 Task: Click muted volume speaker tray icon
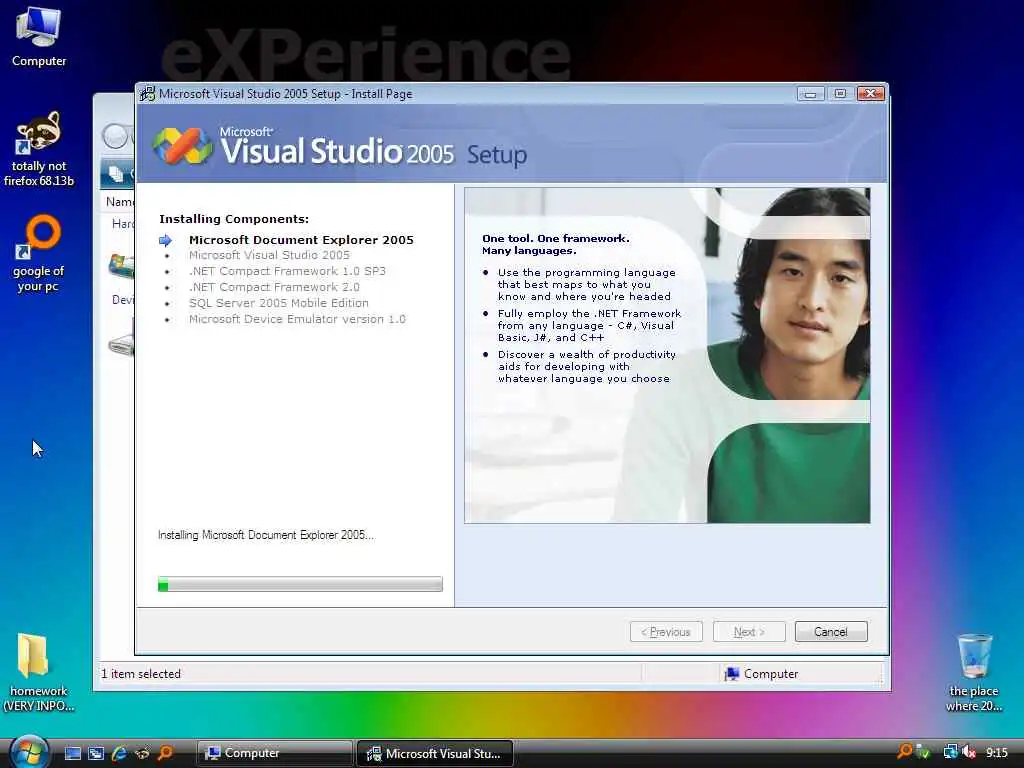click(x=969, y=752)
